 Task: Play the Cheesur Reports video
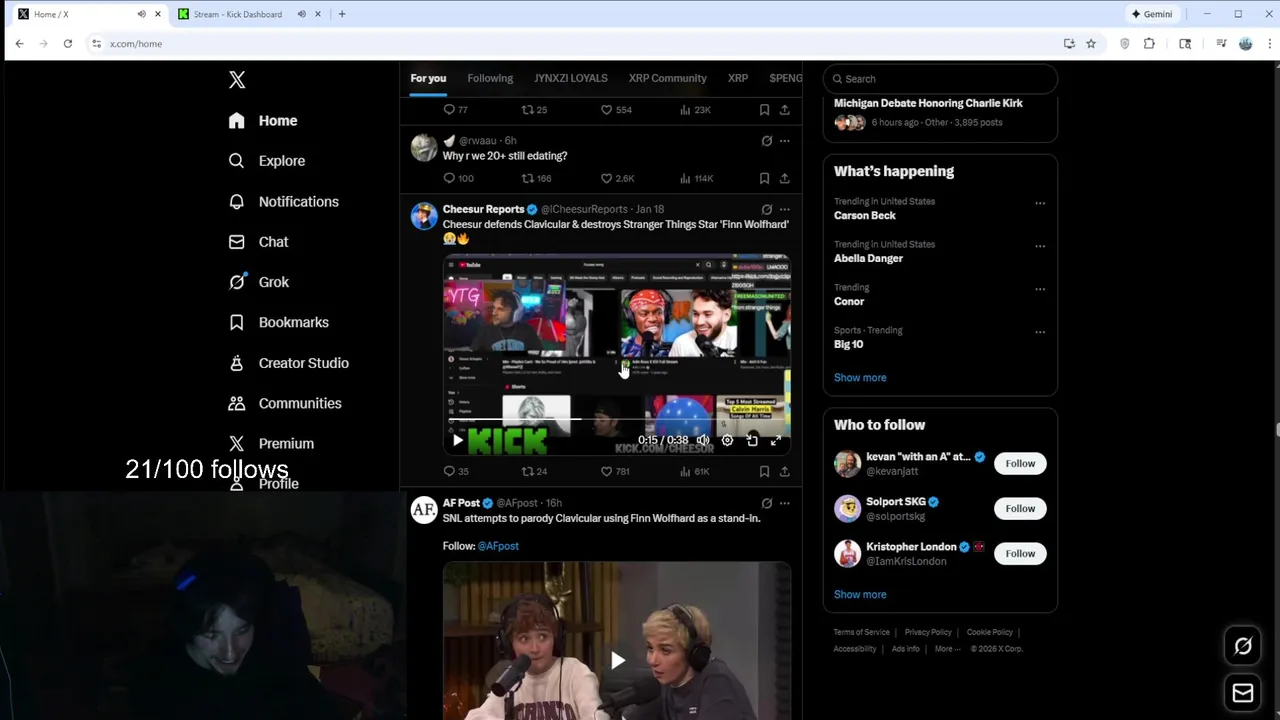pyautogui.click(x=458, y=440)
